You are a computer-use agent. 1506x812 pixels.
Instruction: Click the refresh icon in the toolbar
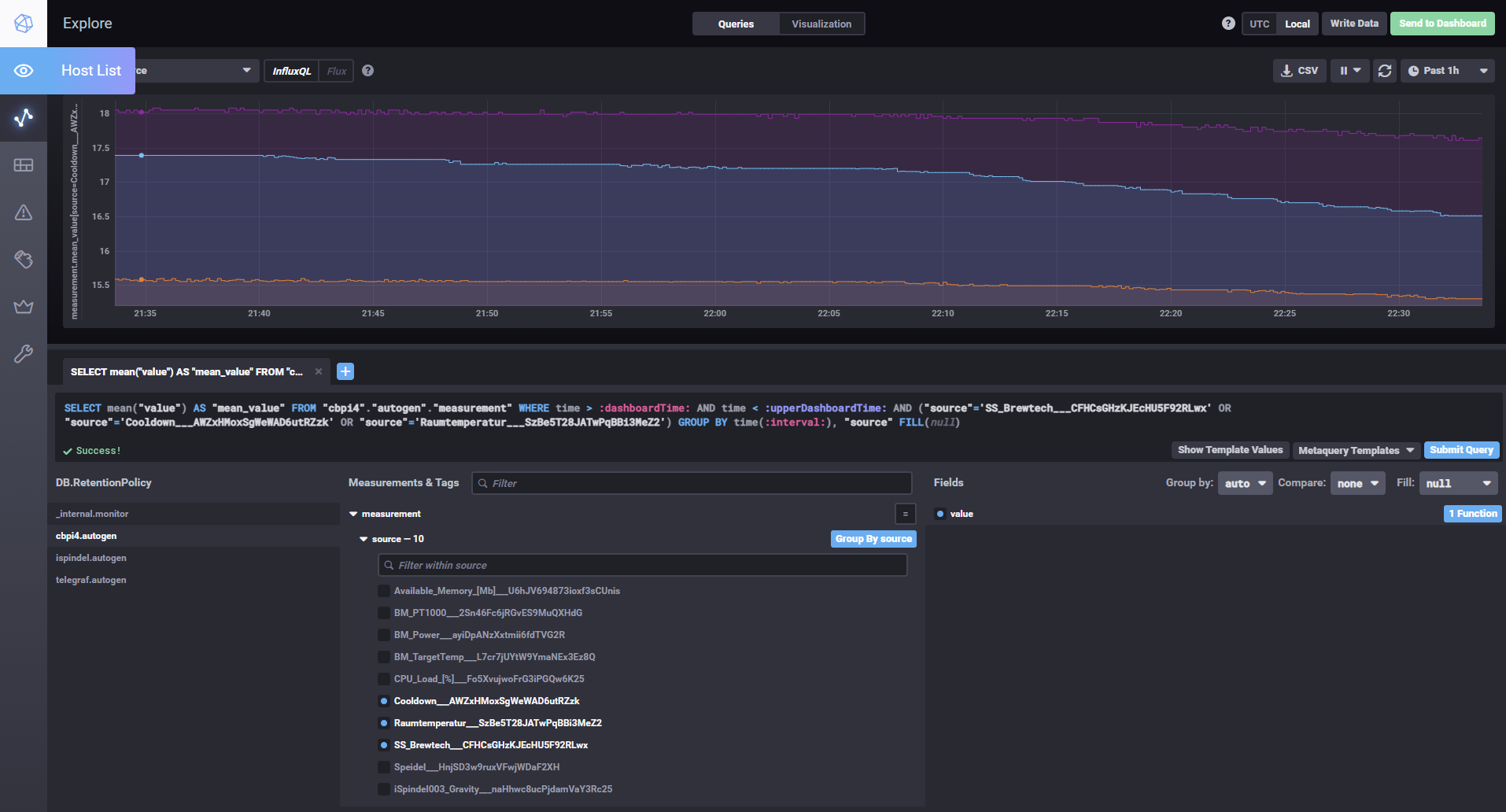pos(1385,71)
